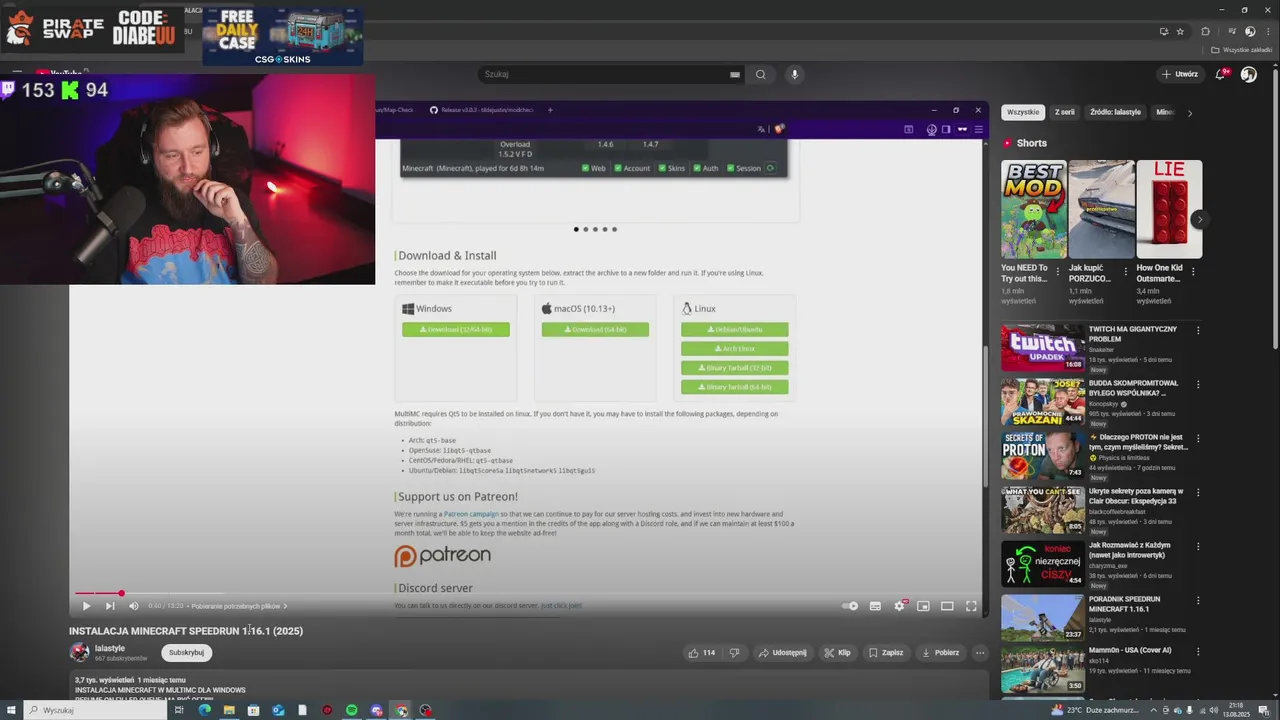Open the on-screen keyboard icon in search
The image size is (1280, 720).
[x=735, y=74]
